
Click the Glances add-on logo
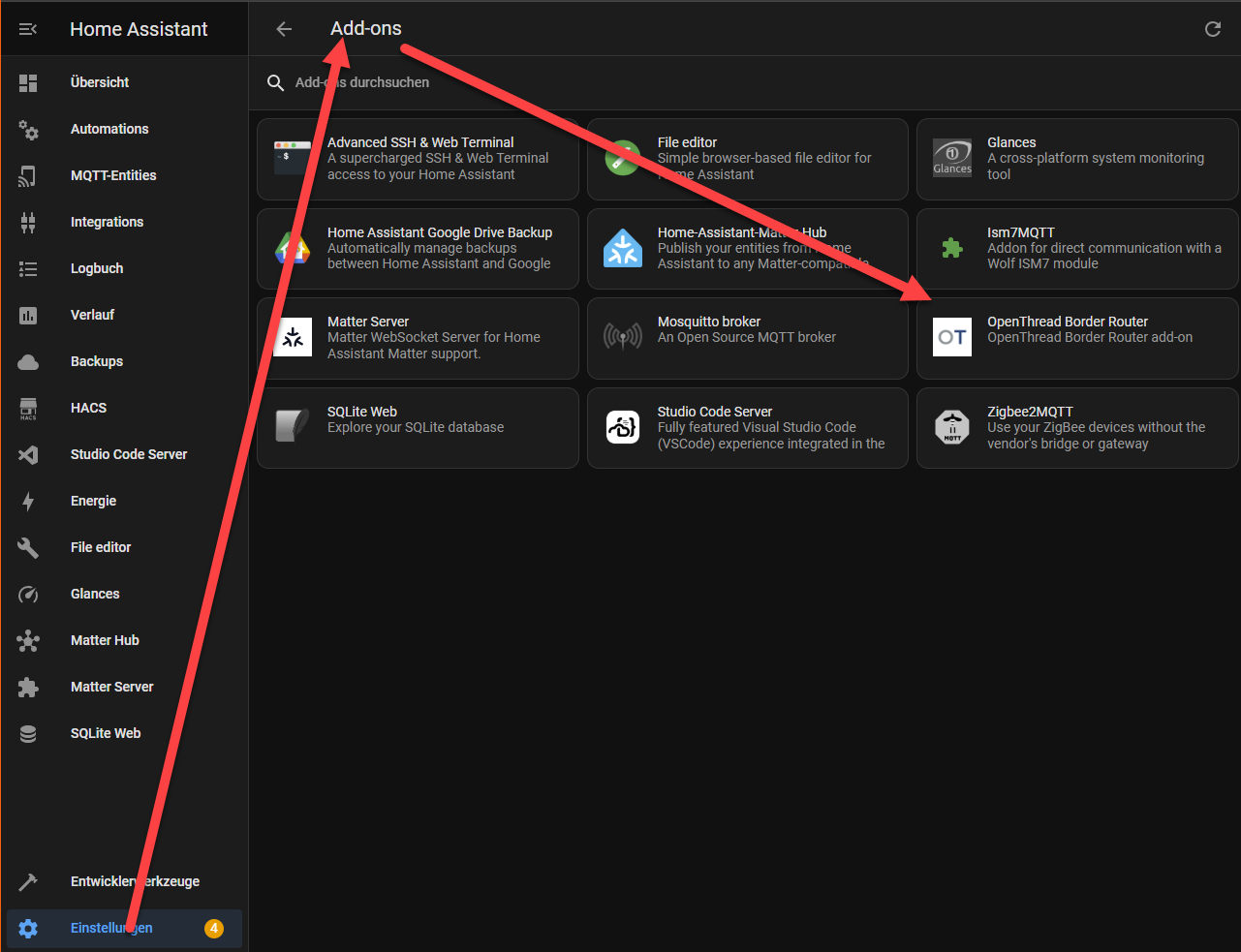tap(951, 158)
